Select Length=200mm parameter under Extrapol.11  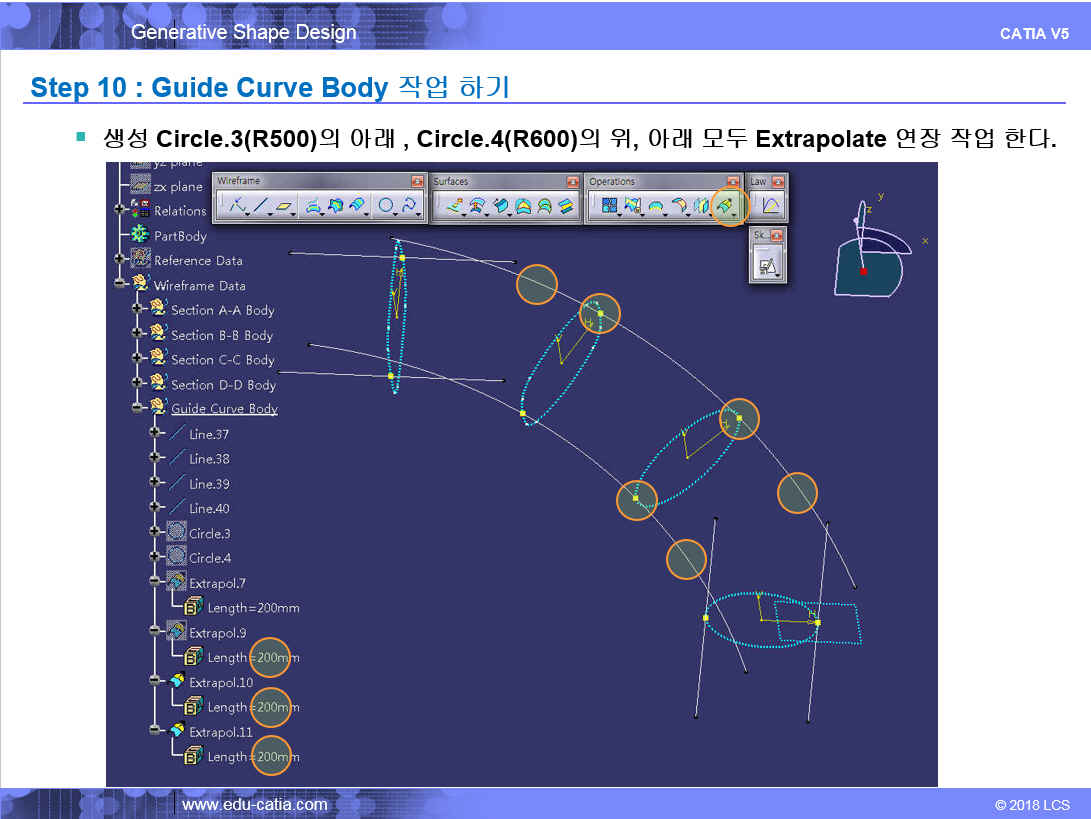coord(252,757)
